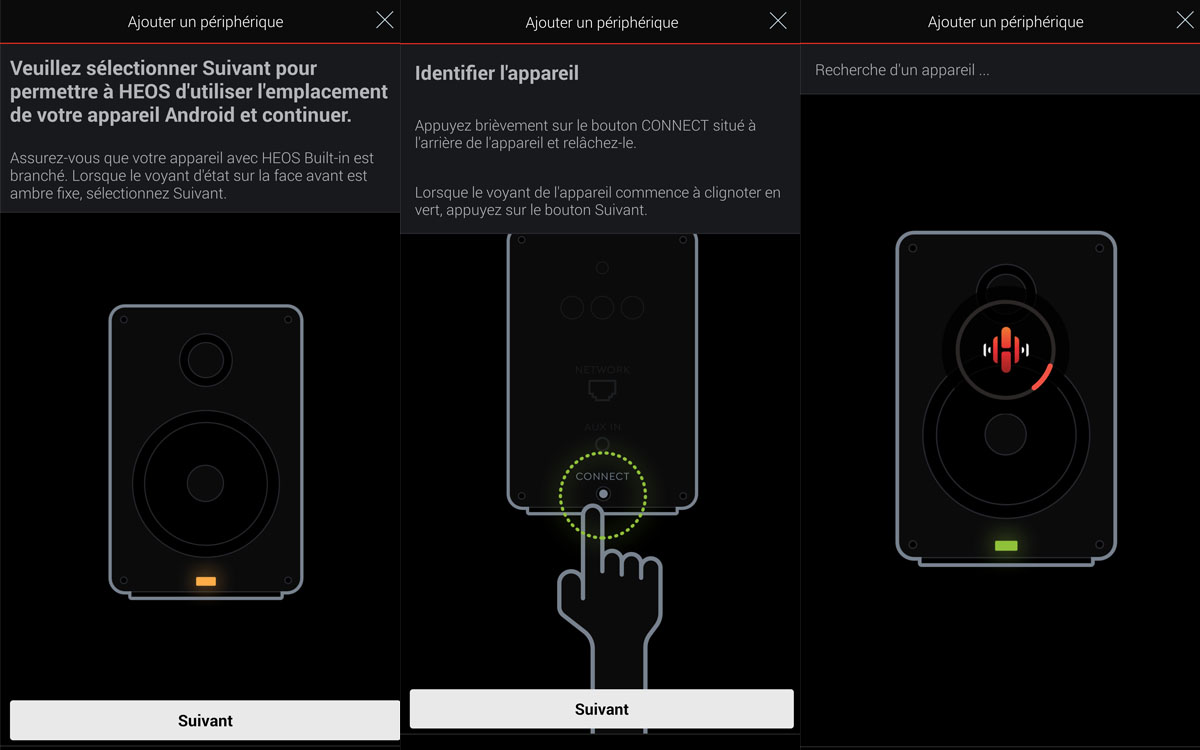Tap the green status light on speaker
Screen dimensions: 1200x750
tap(1006, 546)
